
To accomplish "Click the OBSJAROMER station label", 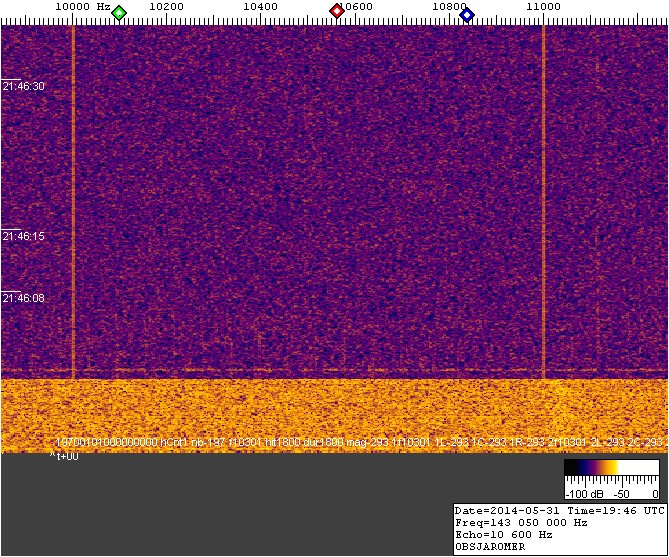I will 489,547.
